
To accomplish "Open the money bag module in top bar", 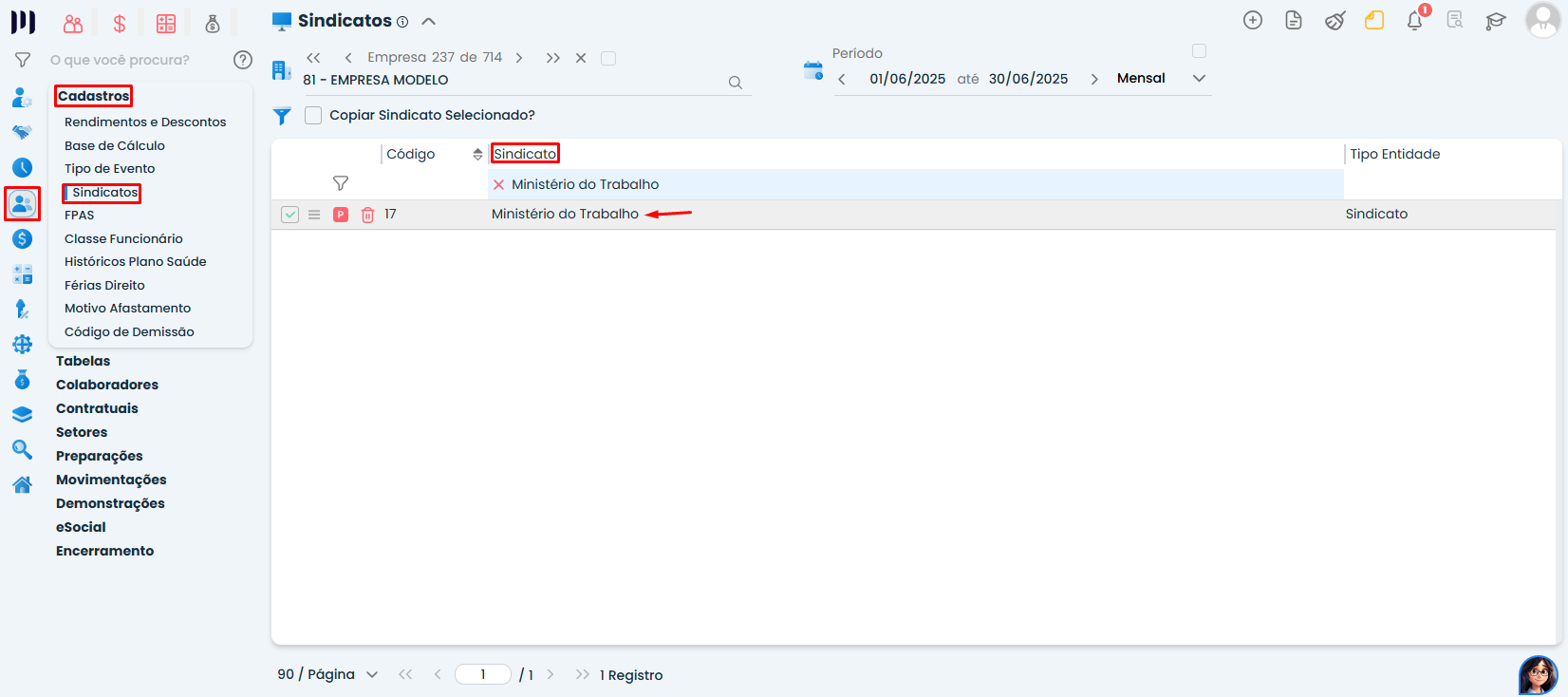I will coord(213,24).
